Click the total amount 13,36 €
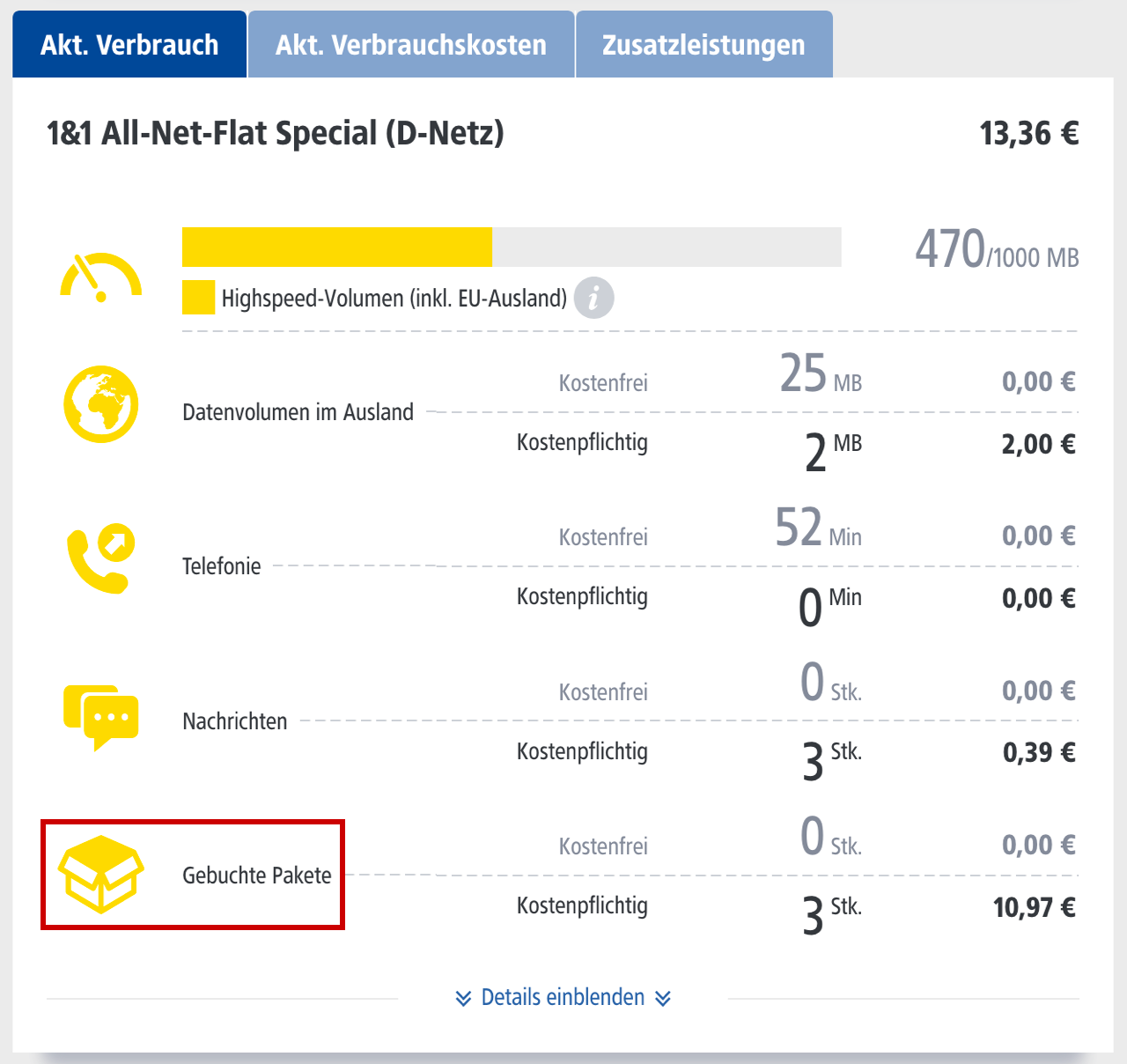 pyautogui.click(x=1029, y=133)
